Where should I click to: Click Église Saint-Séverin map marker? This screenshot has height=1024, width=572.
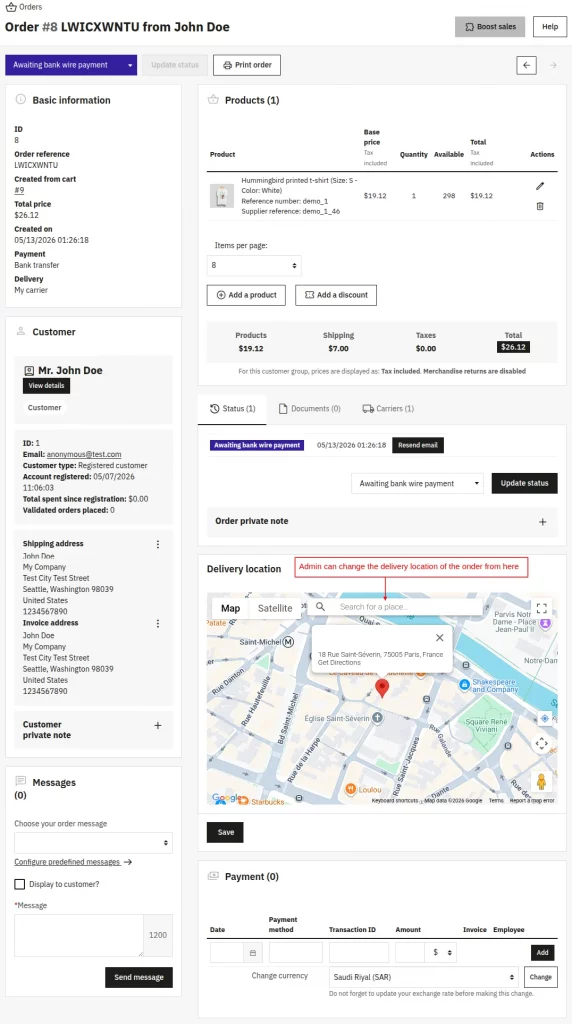click(x=377, y=718)
